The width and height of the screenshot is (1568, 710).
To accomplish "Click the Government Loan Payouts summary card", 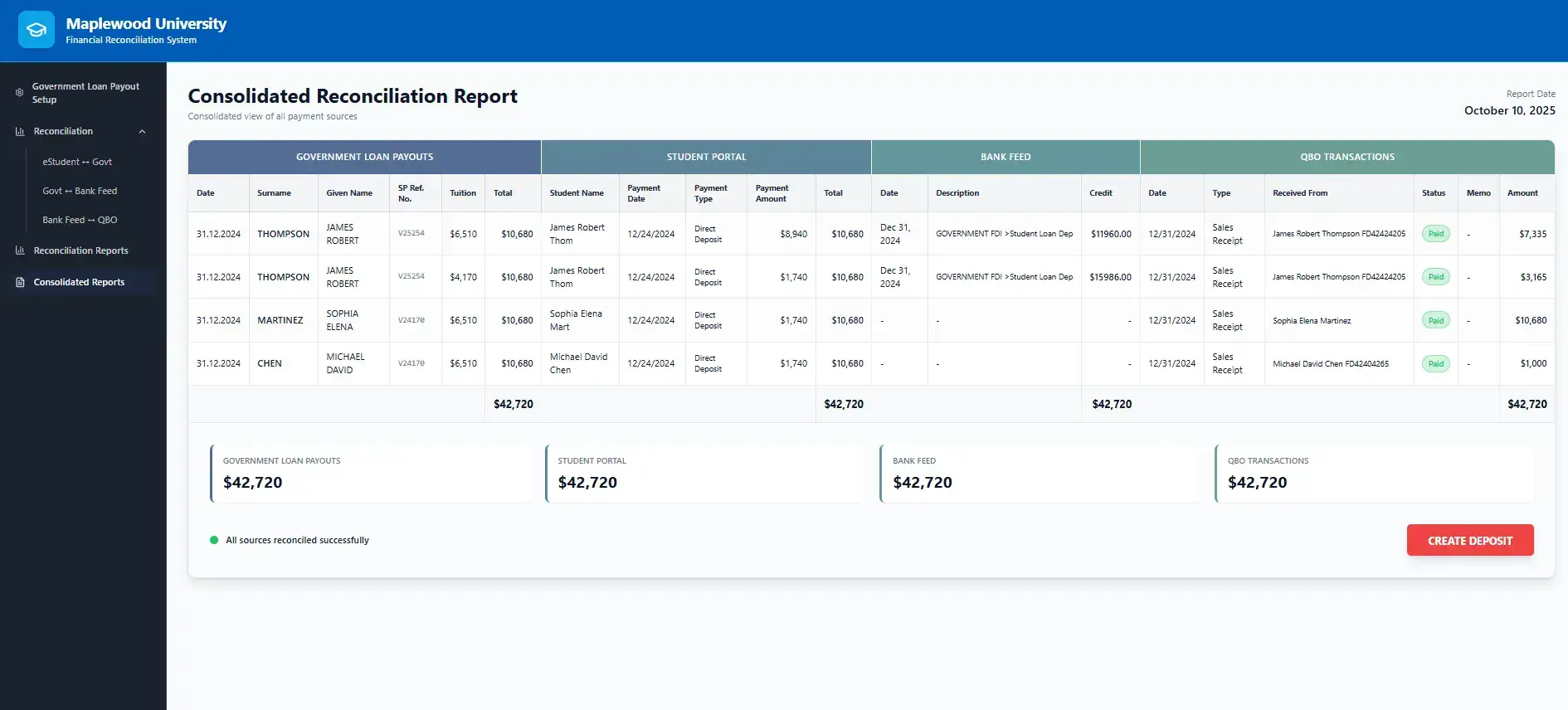I will click(370, 473).
